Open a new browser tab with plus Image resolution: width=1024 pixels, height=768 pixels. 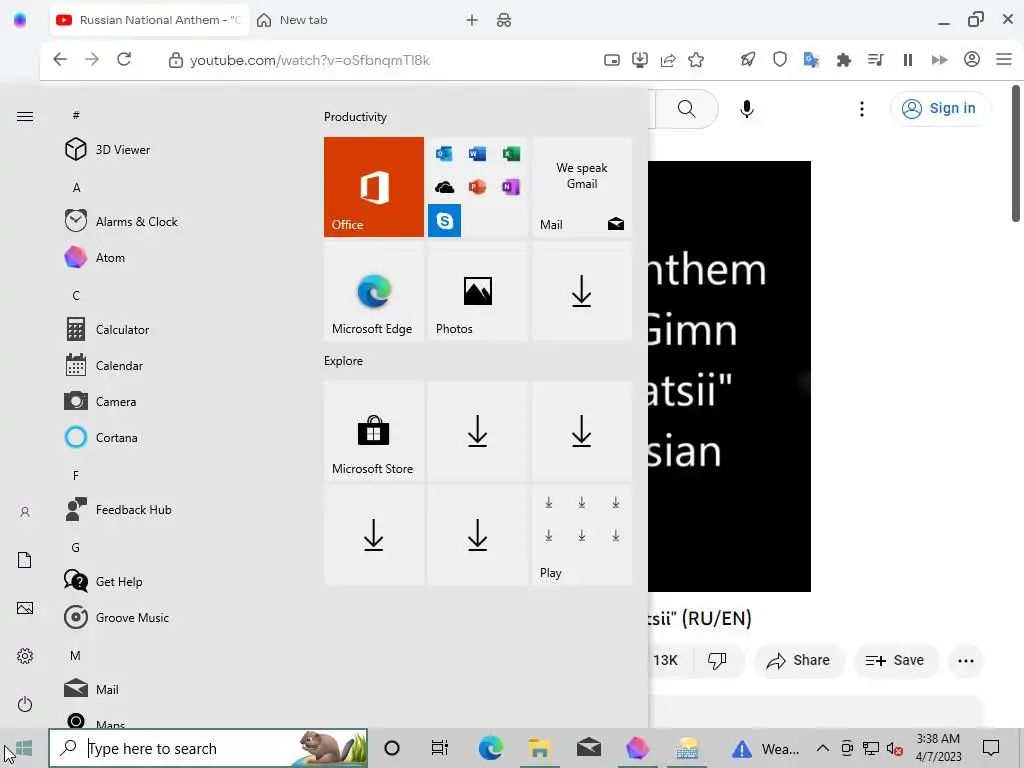pos(472,20)
